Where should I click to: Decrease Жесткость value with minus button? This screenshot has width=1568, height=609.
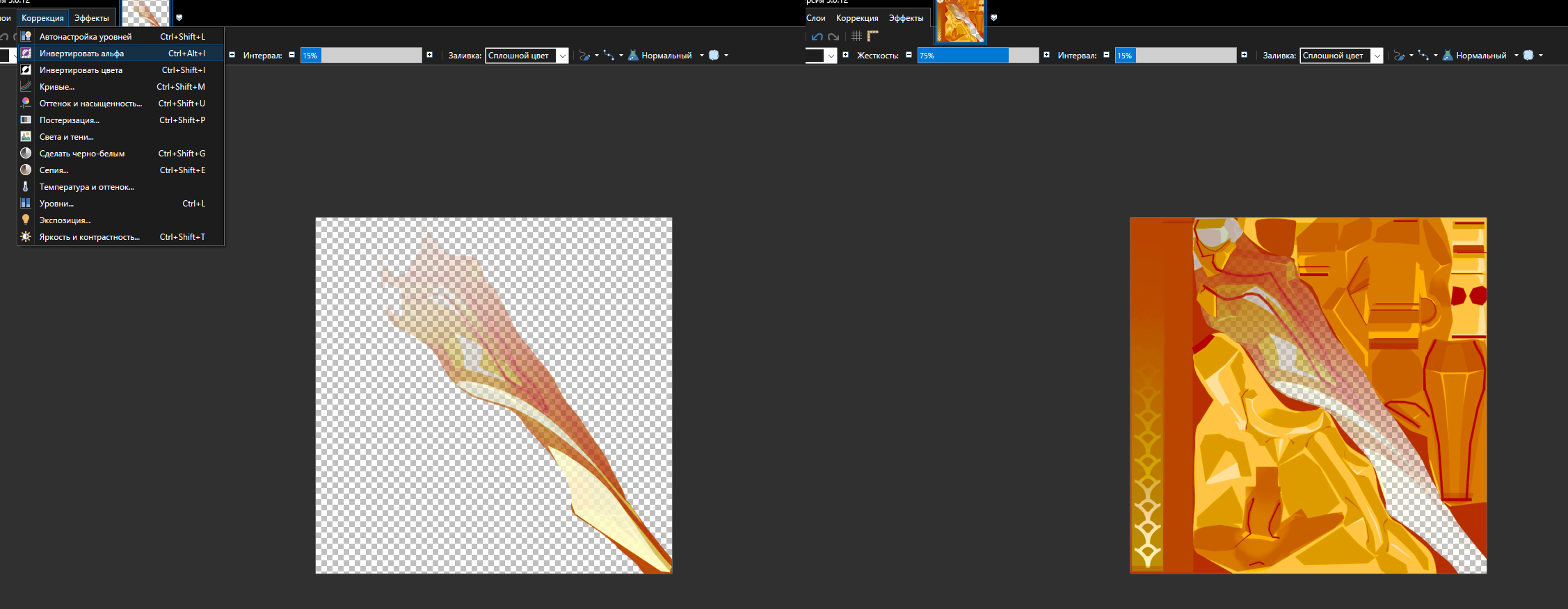[909, 55]
